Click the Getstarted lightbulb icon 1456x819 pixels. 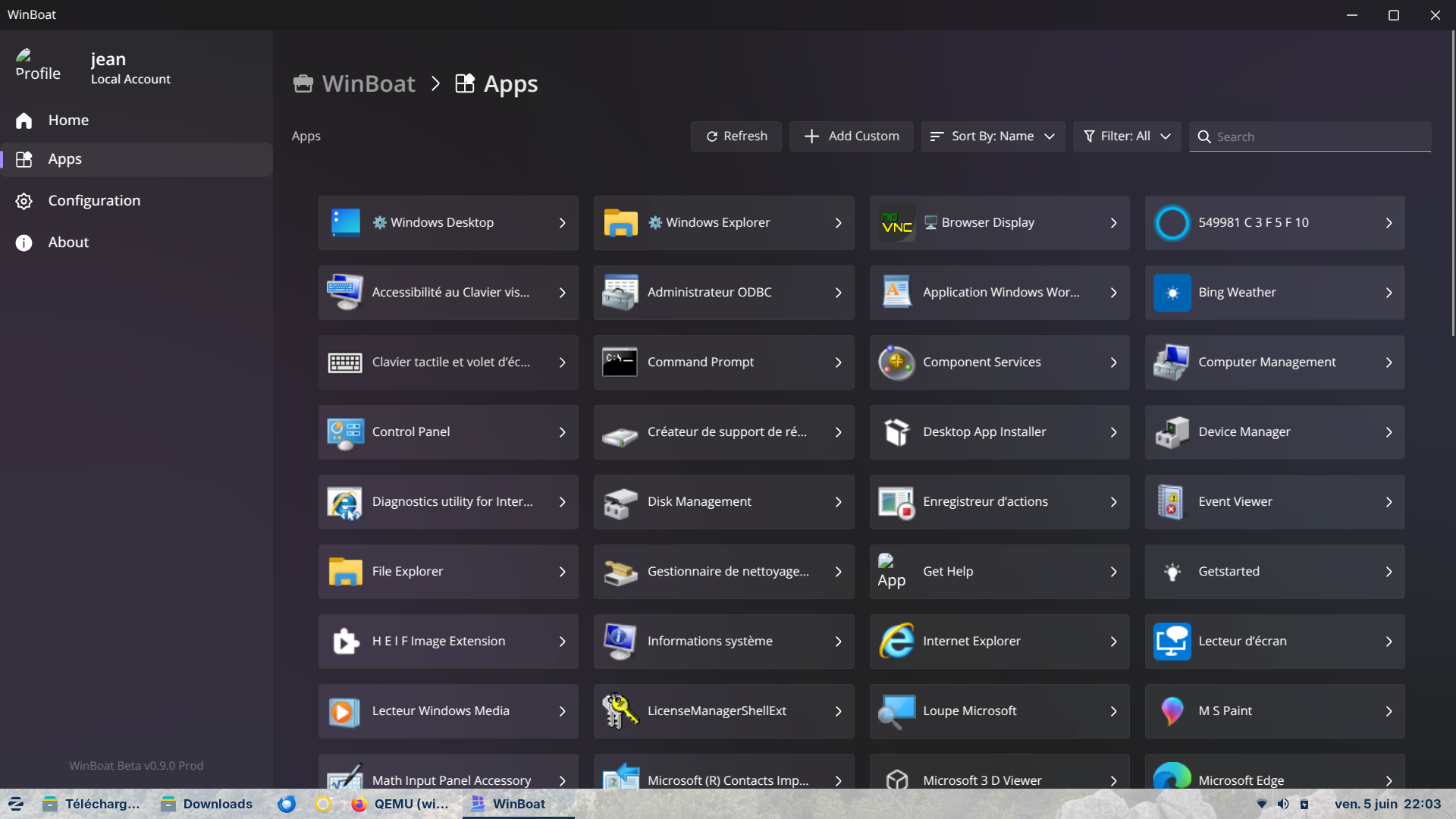(1172, 572)
